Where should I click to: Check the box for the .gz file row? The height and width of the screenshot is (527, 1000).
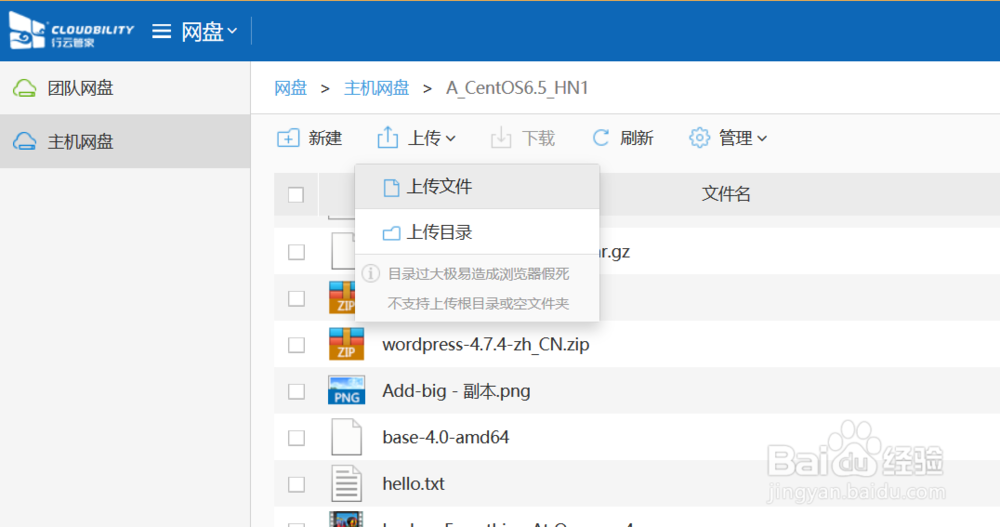tap(296, 251)
